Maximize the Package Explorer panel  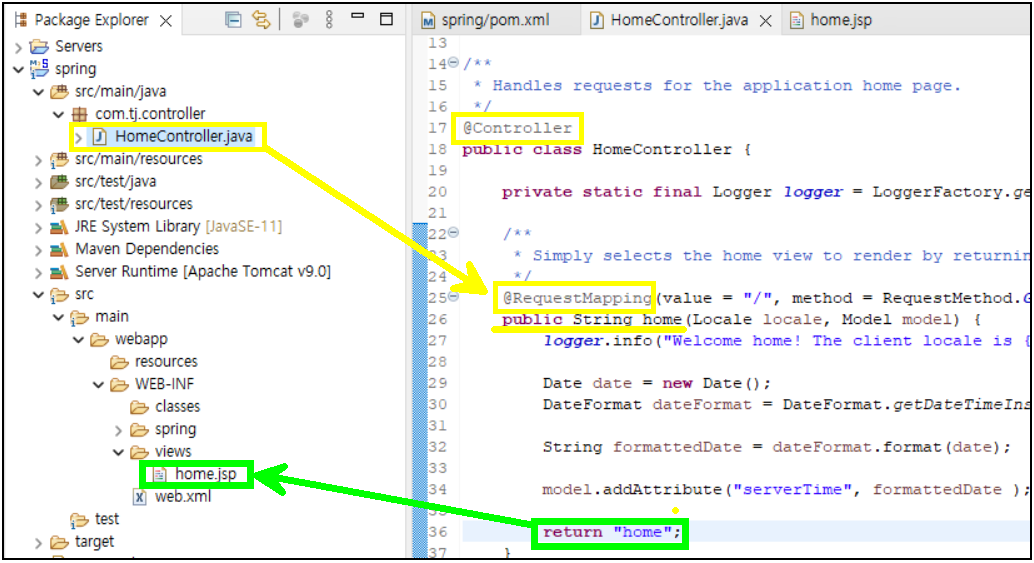[x=386, y=19]
